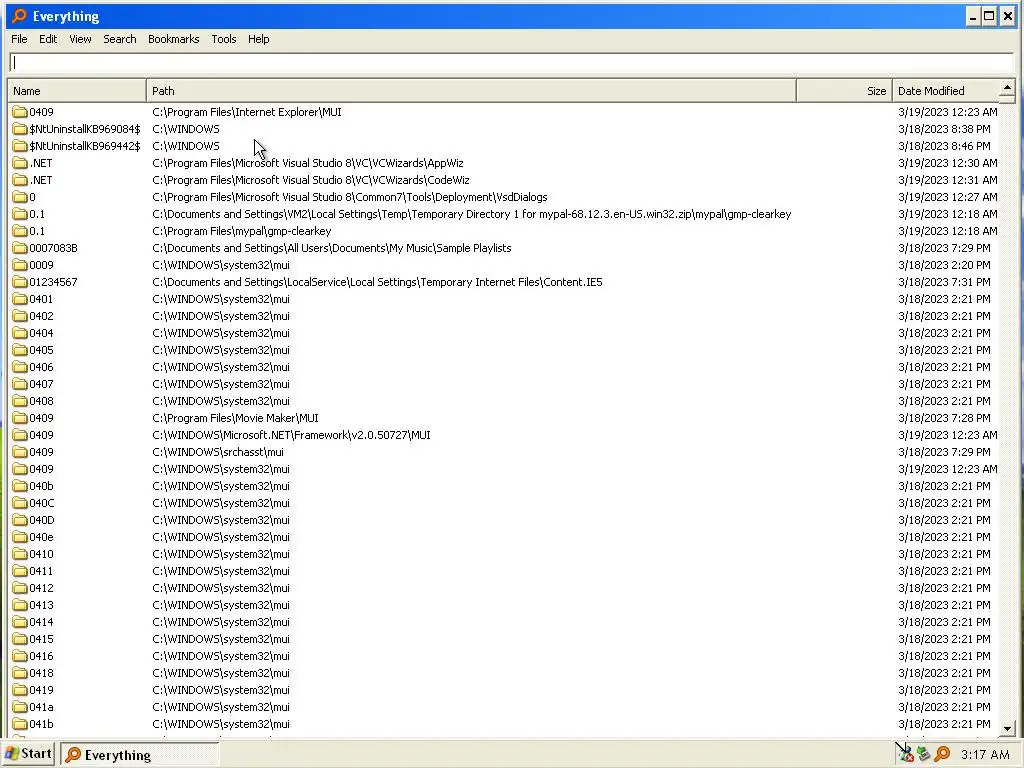The height and width of the screenshot is (768, 1024).
Task: Open the Search menu
Action: [120, 39]
